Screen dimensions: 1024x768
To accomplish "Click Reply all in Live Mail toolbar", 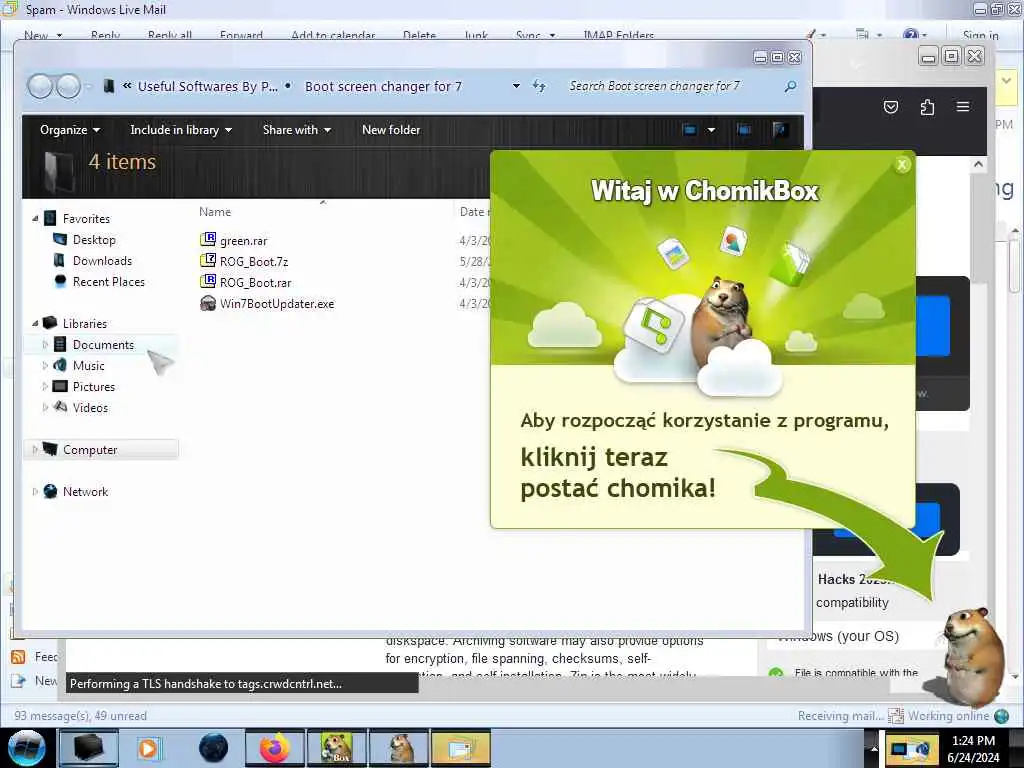I will 170,35.
